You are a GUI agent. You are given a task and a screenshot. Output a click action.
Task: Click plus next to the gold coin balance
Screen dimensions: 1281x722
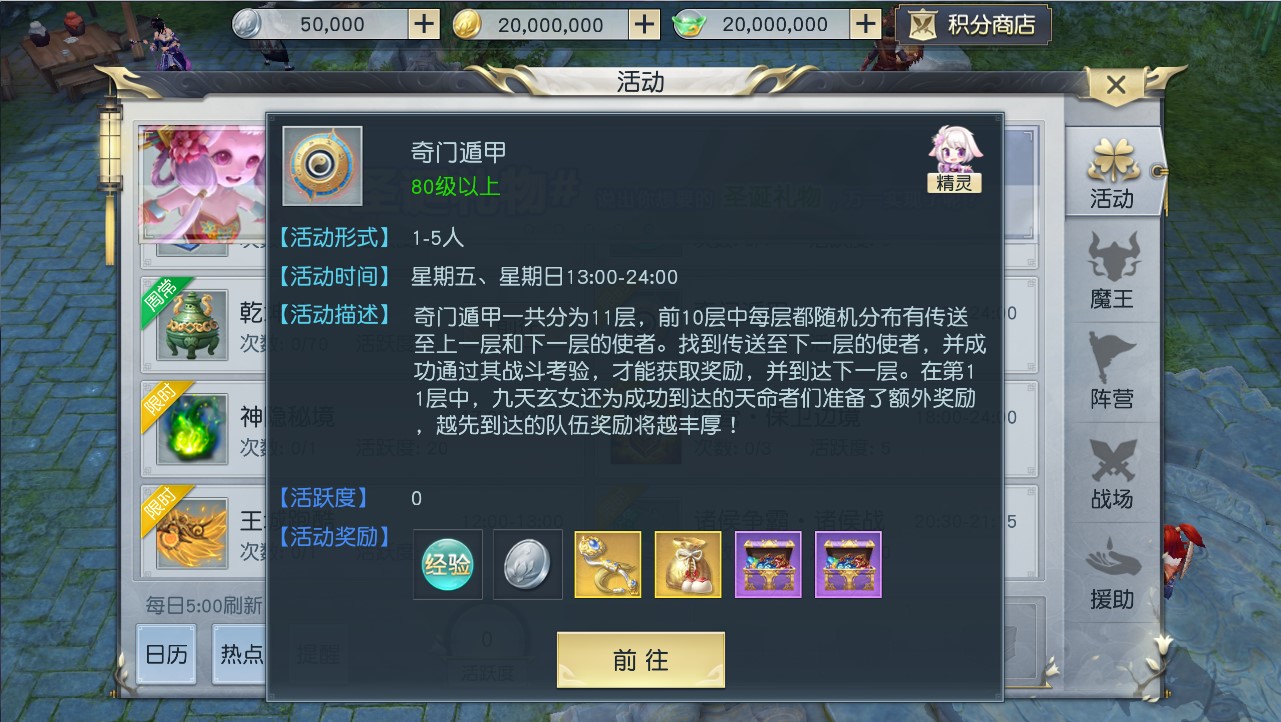[645, 24]
